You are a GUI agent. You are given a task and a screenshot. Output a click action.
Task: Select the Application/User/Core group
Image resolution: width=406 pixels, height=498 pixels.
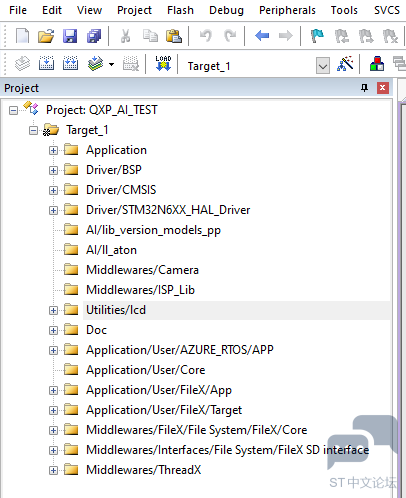pyautogui.click(x=146, y=370)
